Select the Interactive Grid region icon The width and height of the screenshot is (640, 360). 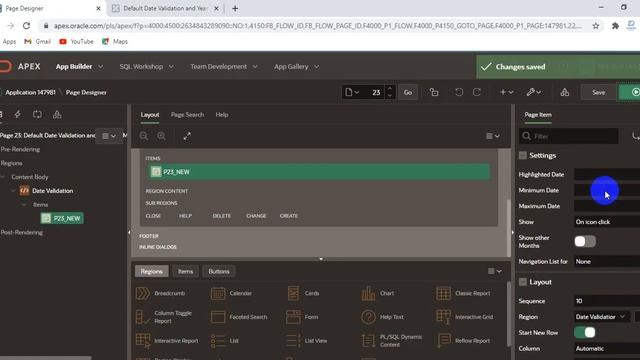pyautogui.click(x=443, y=317)
